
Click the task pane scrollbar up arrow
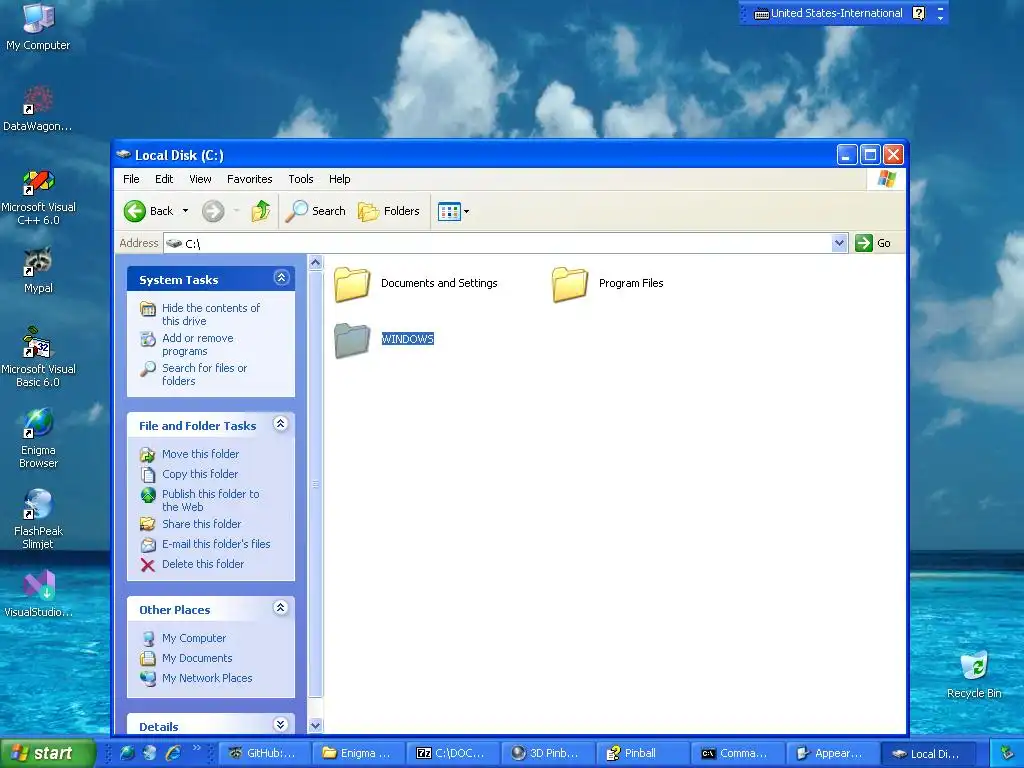315,263
